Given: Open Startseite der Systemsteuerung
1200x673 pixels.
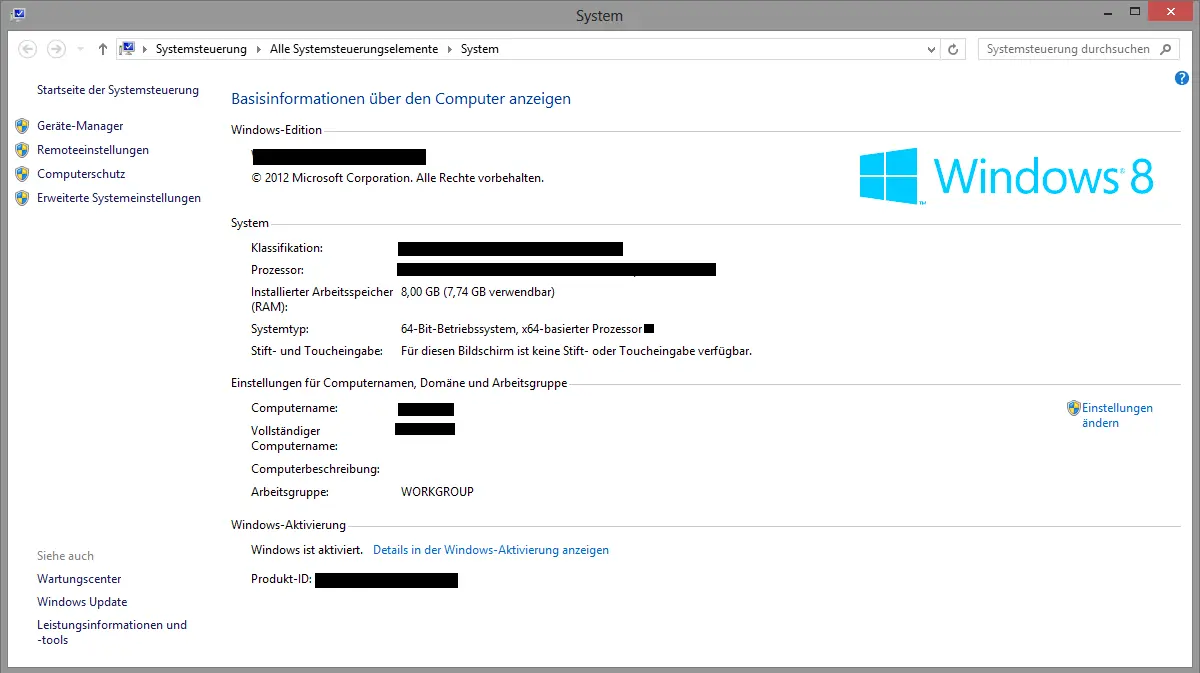Looking at the screenshot, I should tap(118, 90).
